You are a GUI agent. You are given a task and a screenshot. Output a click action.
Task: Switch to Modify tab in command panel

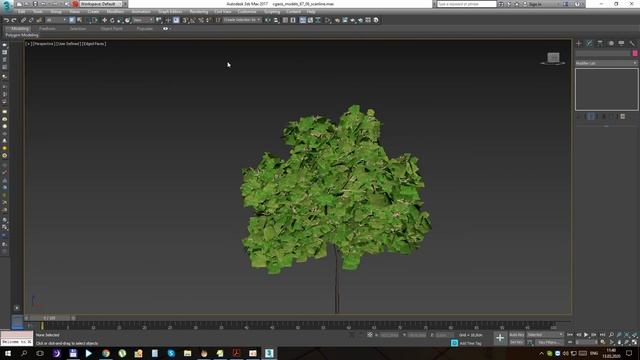(x=589, y=43)
